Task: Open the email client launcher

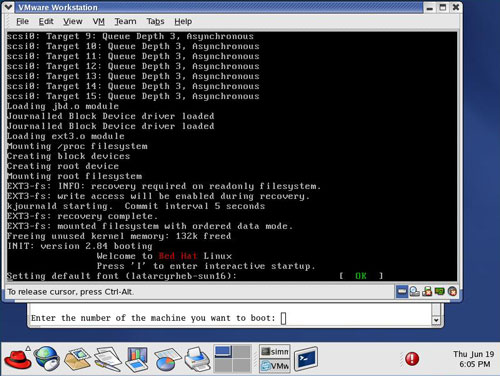Action: (x=77, y=359)
